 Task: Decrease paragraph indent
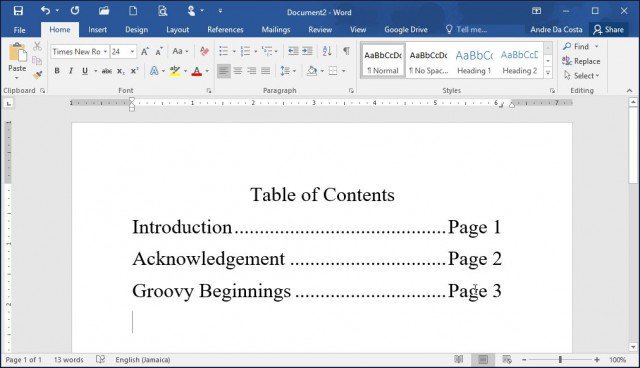(x=293, y=51)
